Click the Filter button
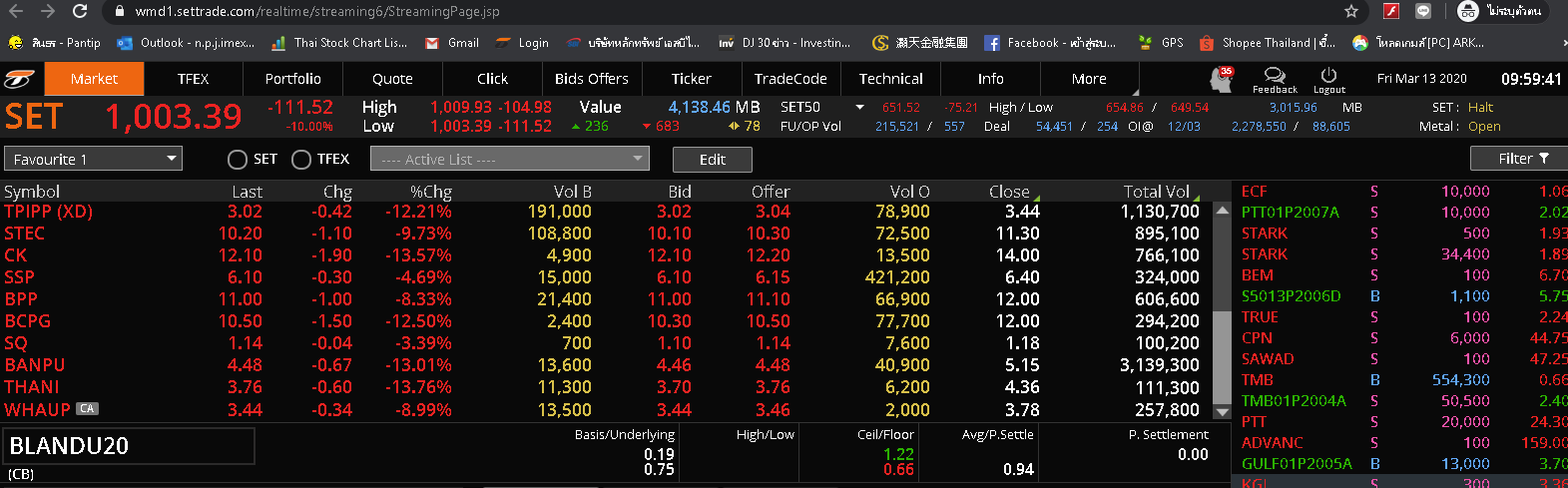The width and height of the screenshot is (1568, 488). click(x=1518, y=158)
